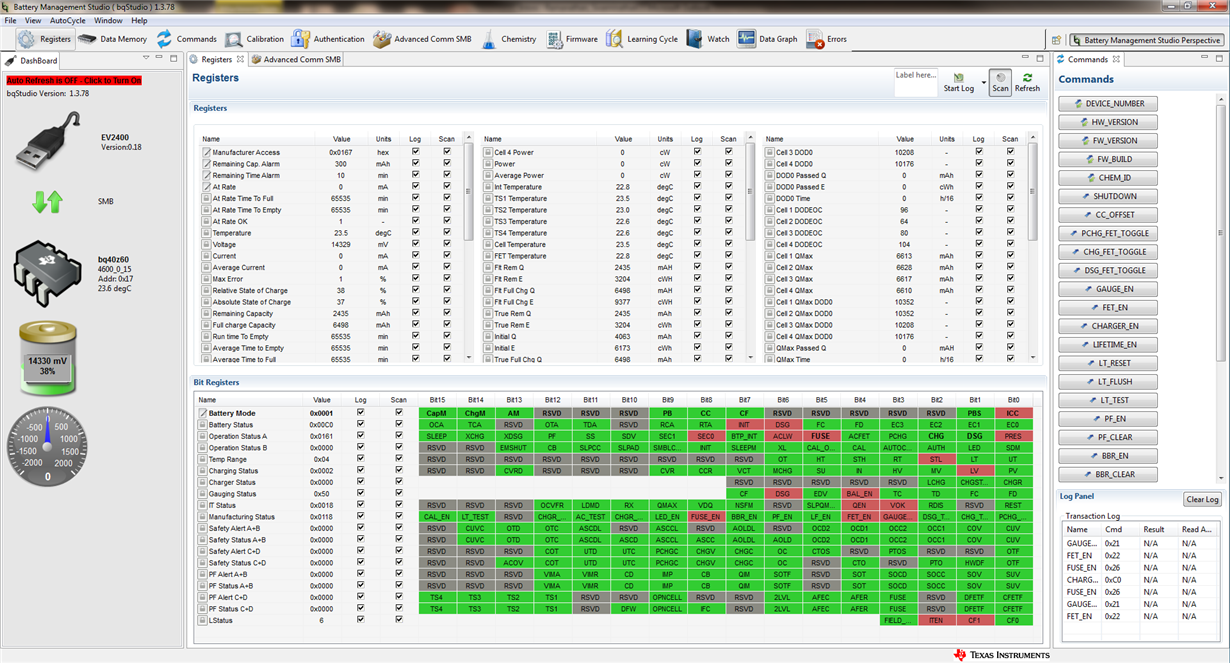Click the red ICC bit in Battery Mode

click(x=1013, y=413)
